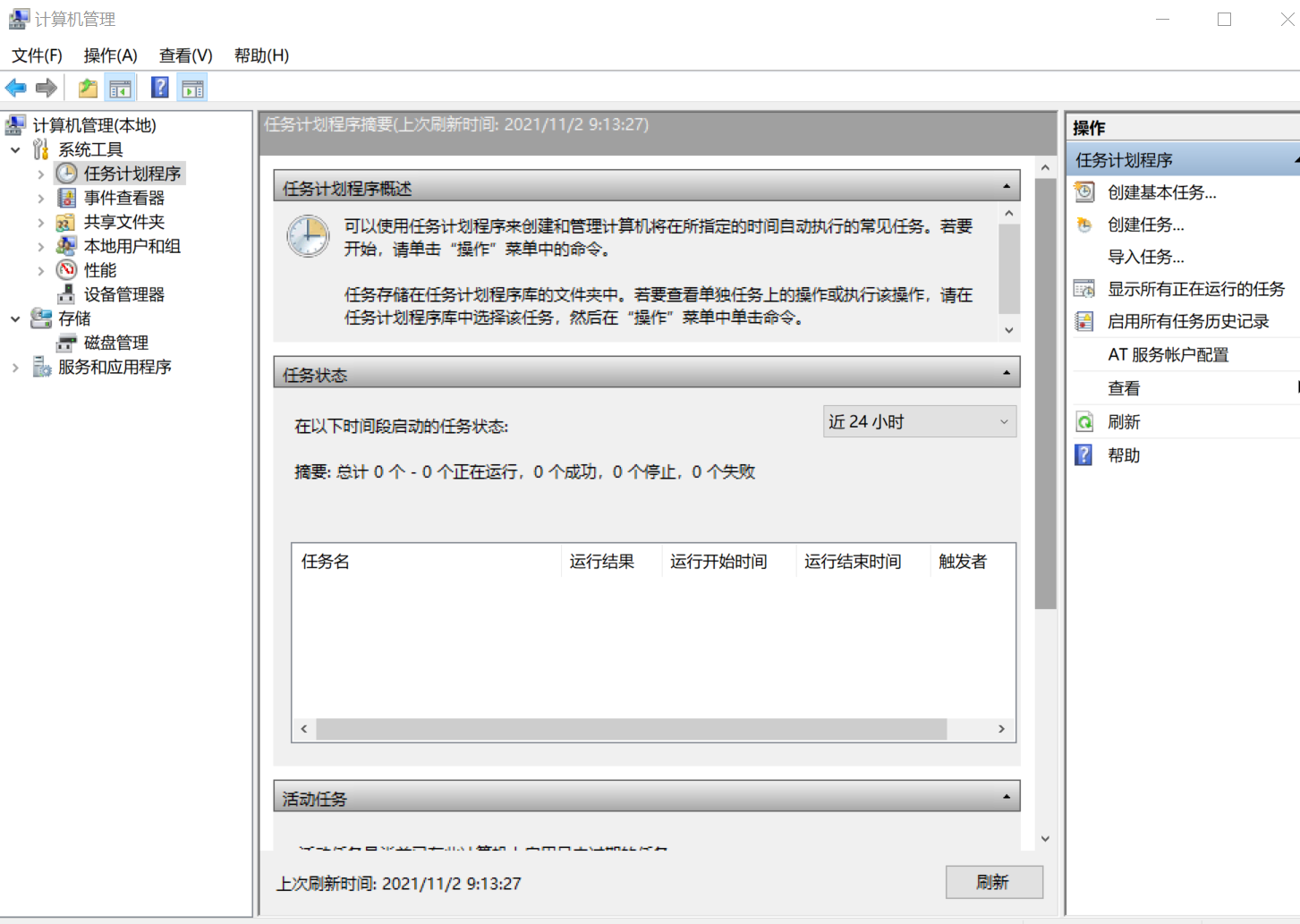Expand the 性能 tree node
1300x924 pixels.
click(40, 270)
